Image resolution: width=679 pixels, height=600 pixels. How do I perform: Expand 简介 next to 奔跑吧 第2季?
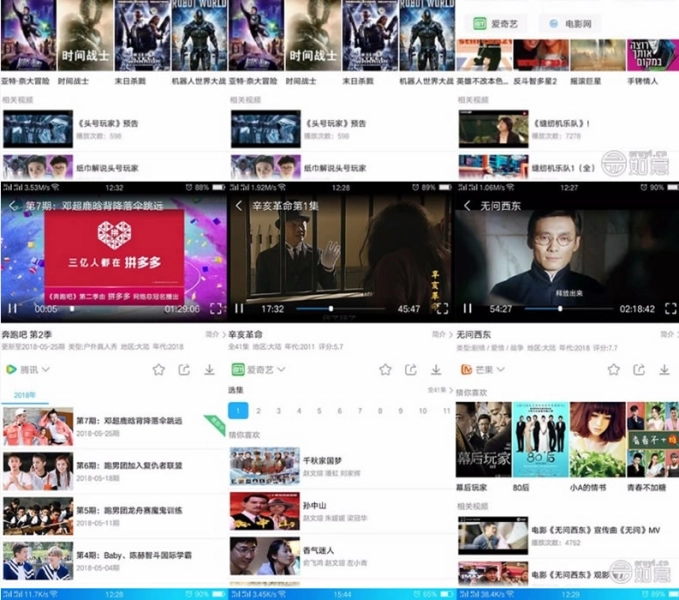pos(215,335)
